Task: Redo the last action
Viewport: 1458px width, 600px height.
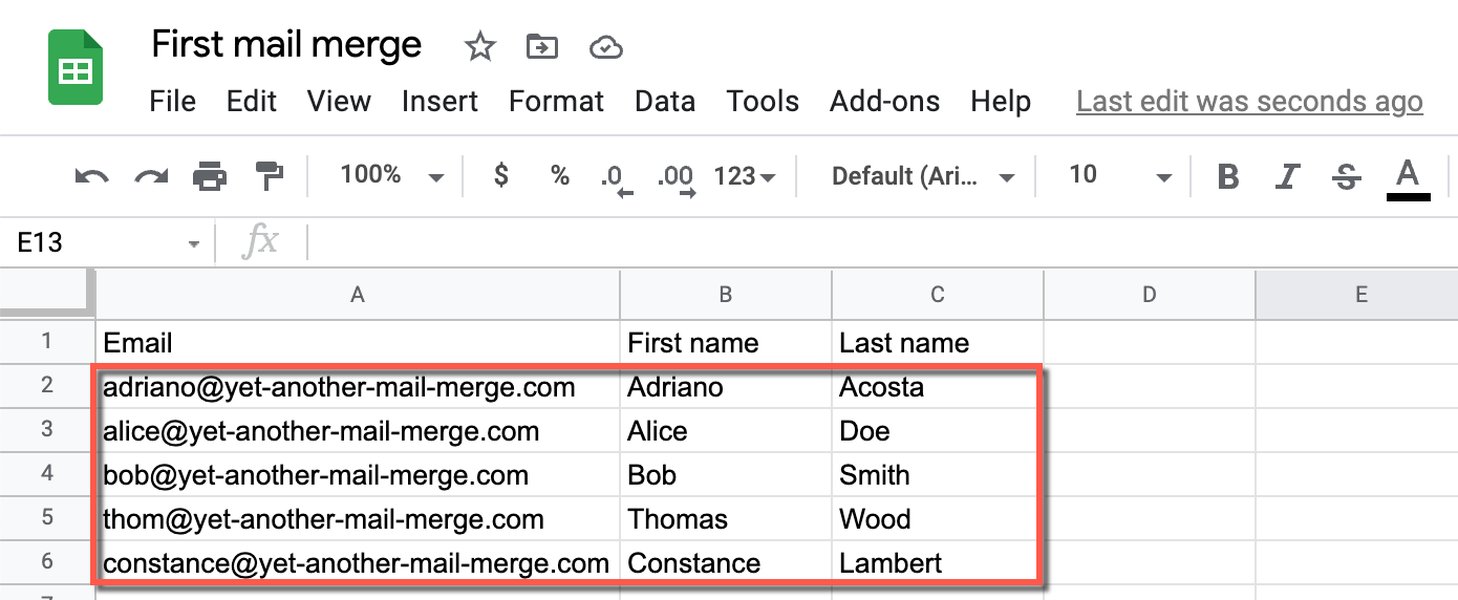Action: (151, 177)
